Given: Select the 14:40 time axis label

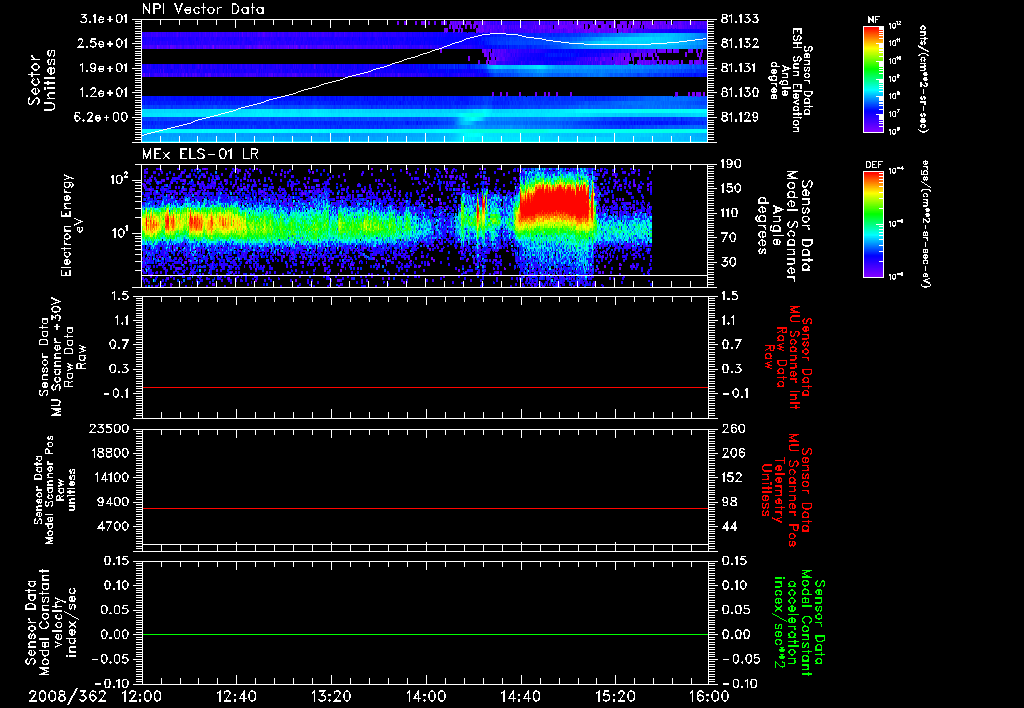Looking at the screenshot, I should click(x=520, y=696).
